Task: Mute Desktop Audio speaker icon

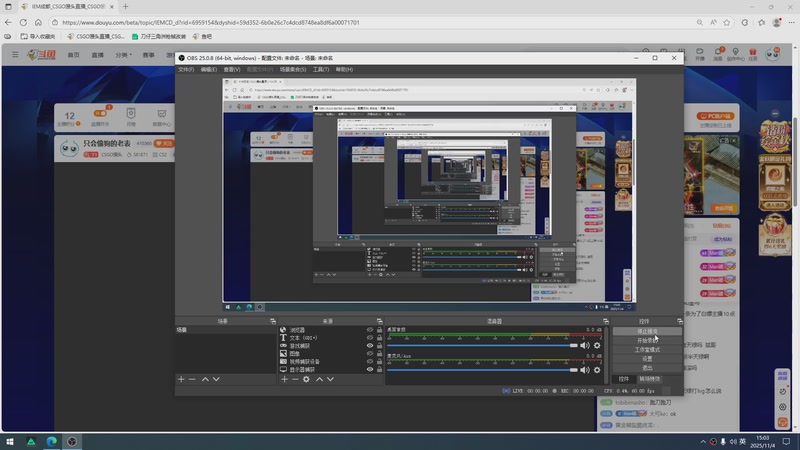Action: click(x=584, y=345)
